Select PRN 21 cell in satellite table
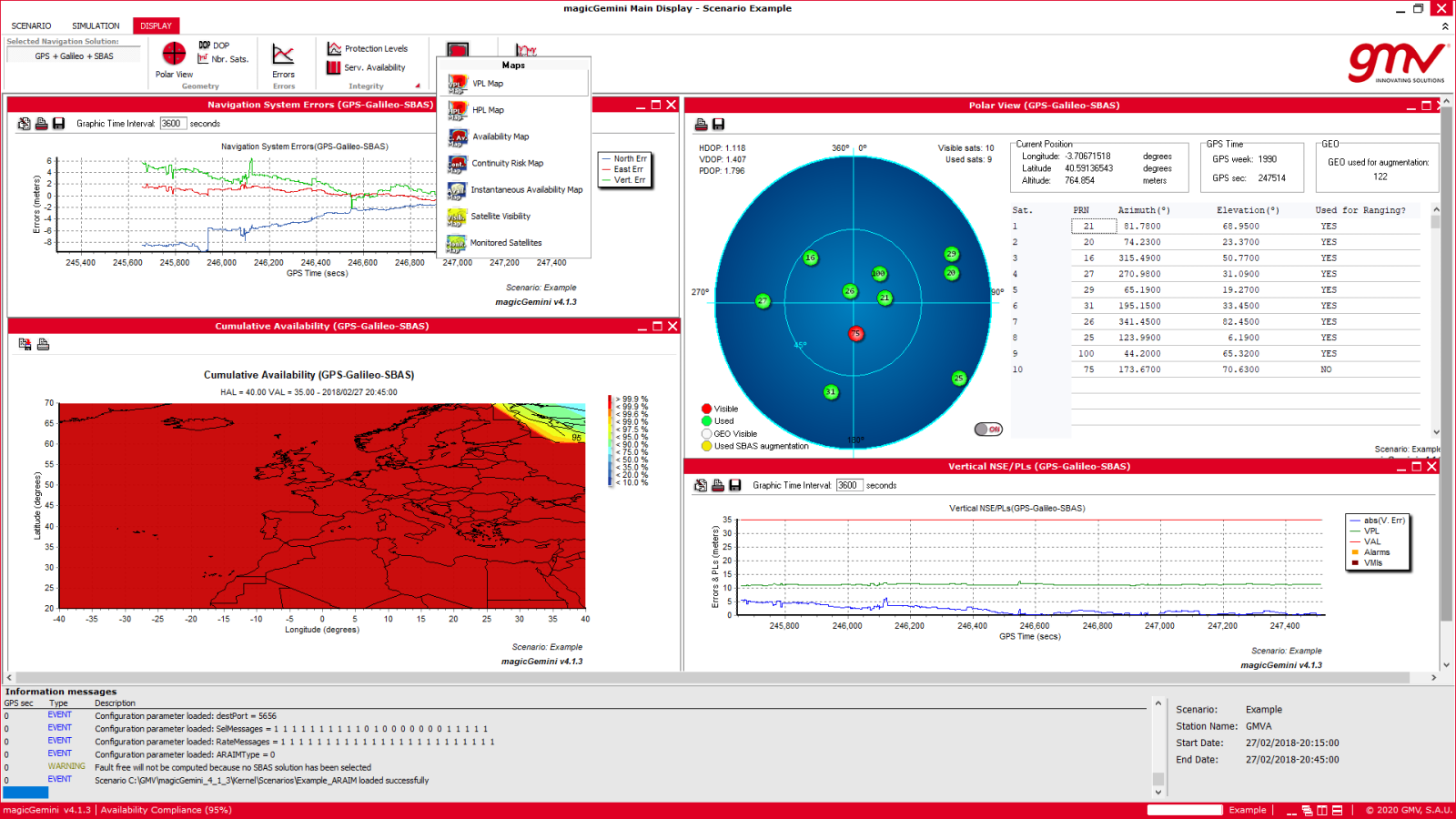The height and width of the screenshot is (819, 1456). pos(1095,227)
